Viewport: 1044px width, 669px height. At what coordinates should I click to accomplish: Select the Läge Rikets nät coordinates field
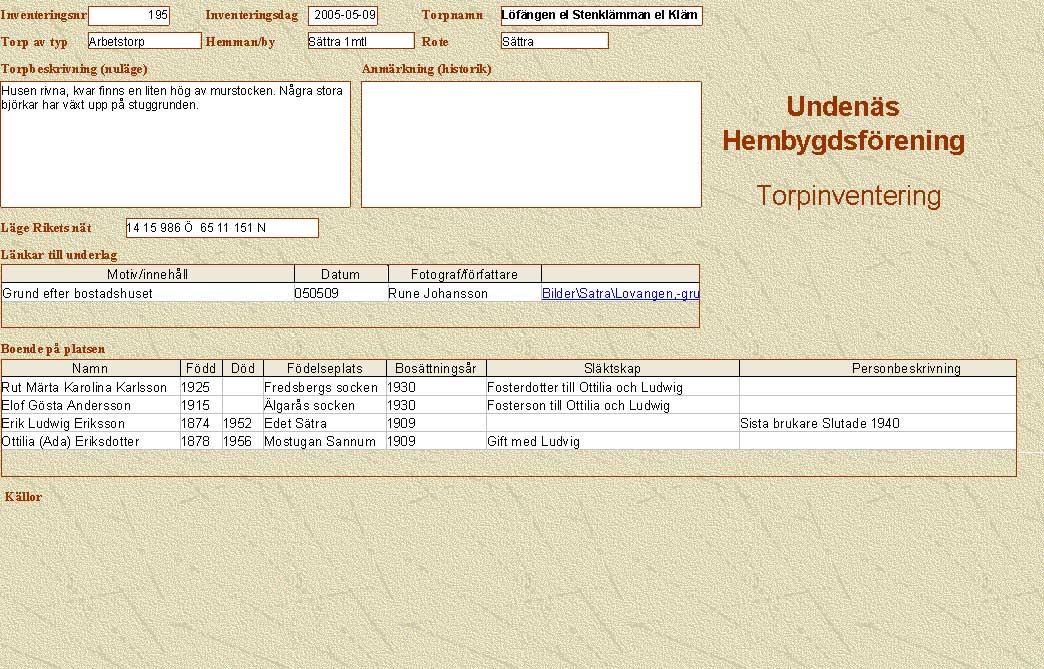[x=222, y=228]
